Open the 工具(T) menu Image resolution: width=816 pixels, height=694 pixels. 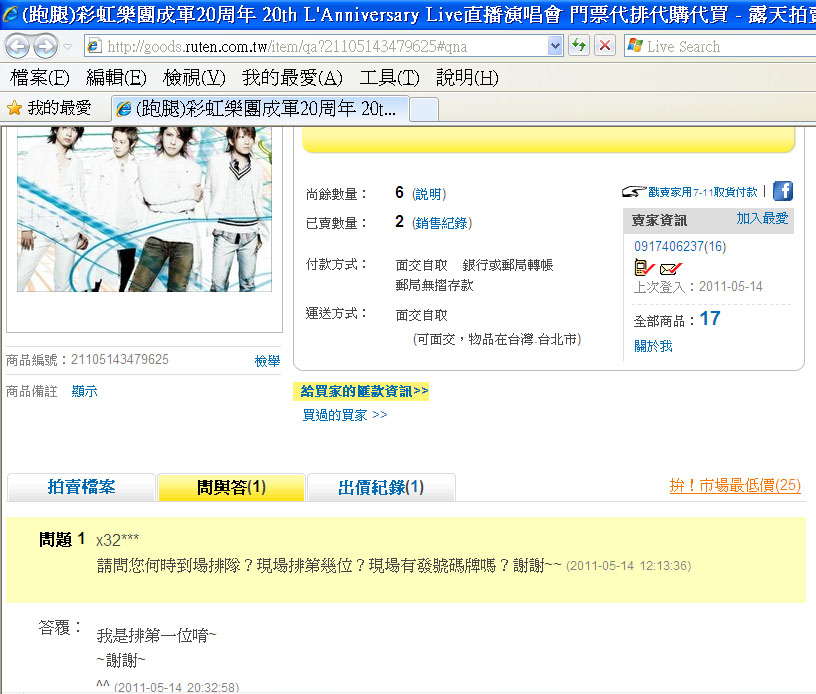389,78
